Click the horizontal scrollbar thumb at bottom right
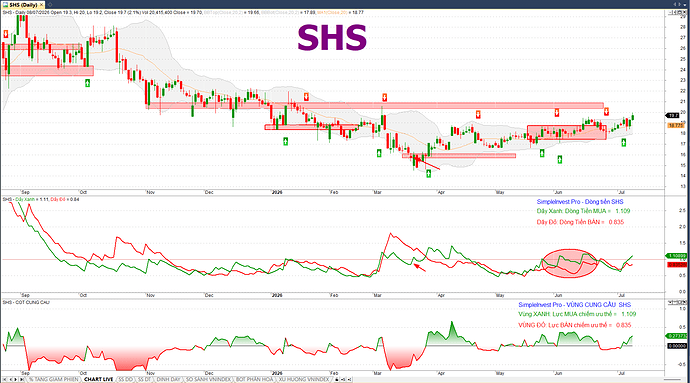The height and width of the screenshot is (383, 690). click(x=672, y=379)
